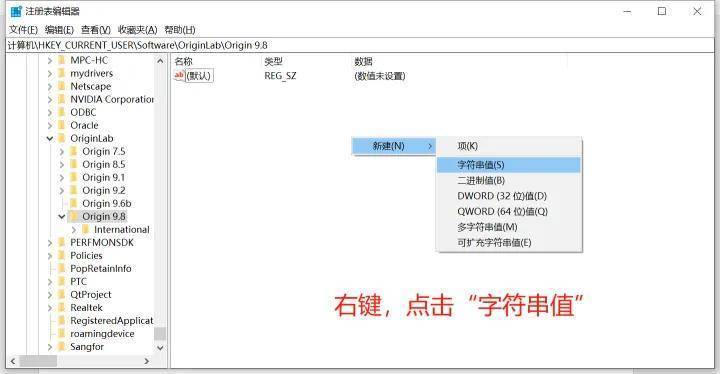Expand the Realtek key

click(50, 308)
